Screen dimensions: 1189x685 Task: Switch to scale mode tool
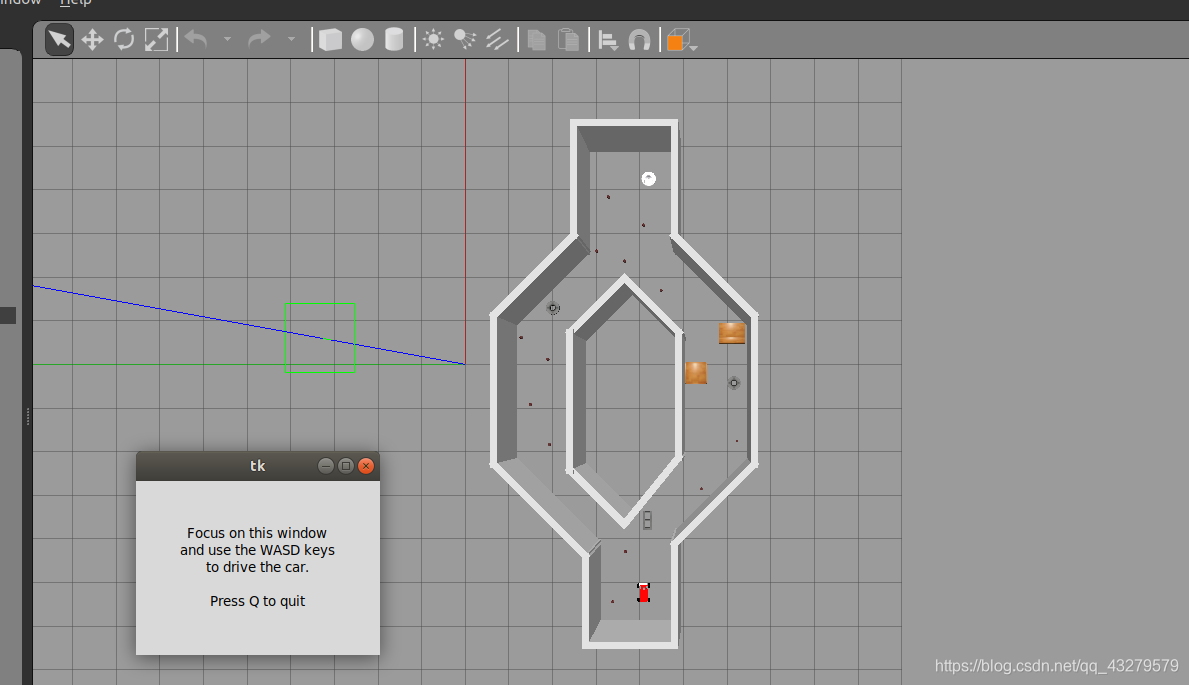coord(156,39)
